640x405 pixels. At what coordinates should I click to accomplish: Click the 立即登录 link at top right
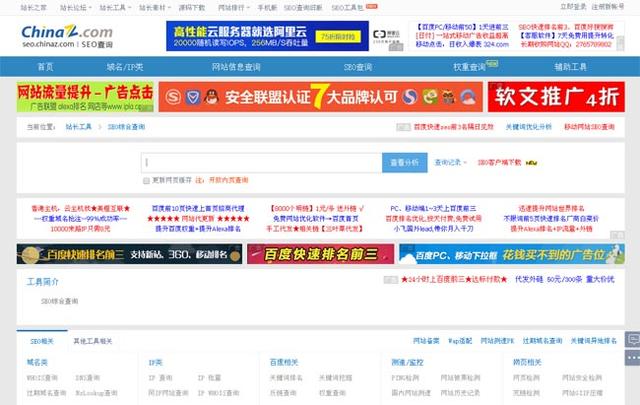573,7
